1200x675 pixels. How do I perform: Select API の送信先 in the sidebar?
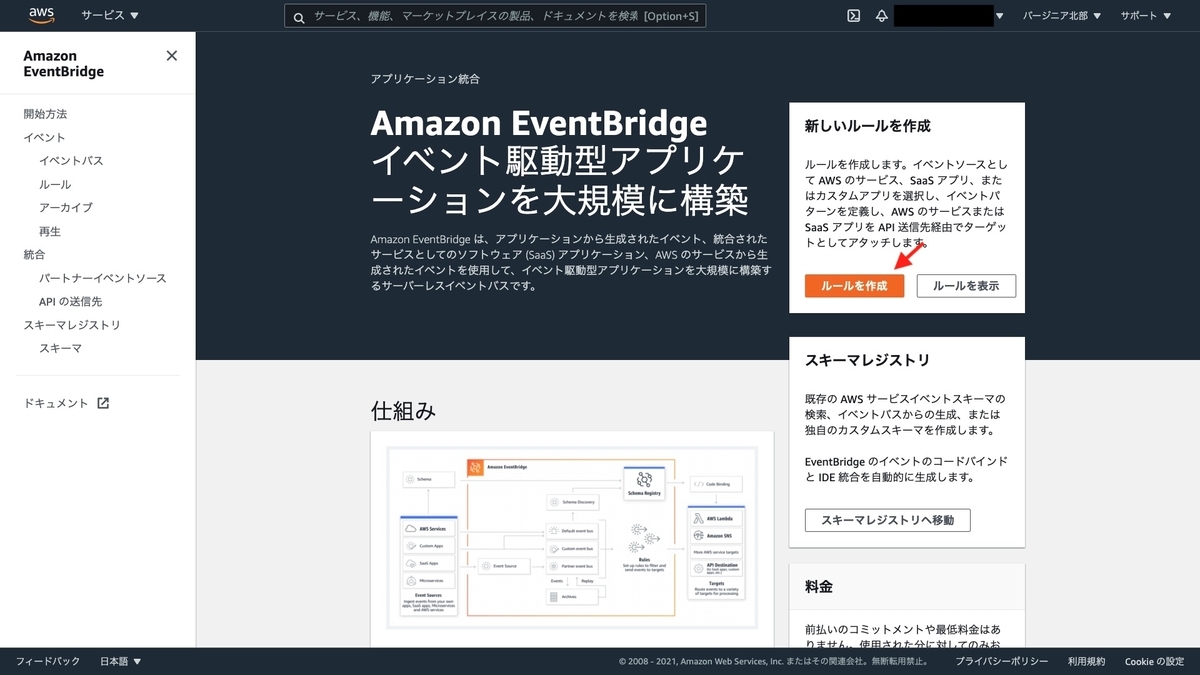[70, 302]
